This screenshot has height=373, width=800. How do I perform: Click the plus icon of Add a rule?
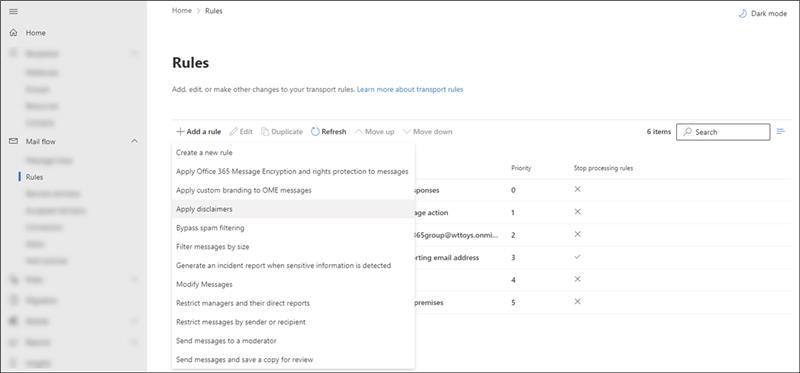[180, 132]
